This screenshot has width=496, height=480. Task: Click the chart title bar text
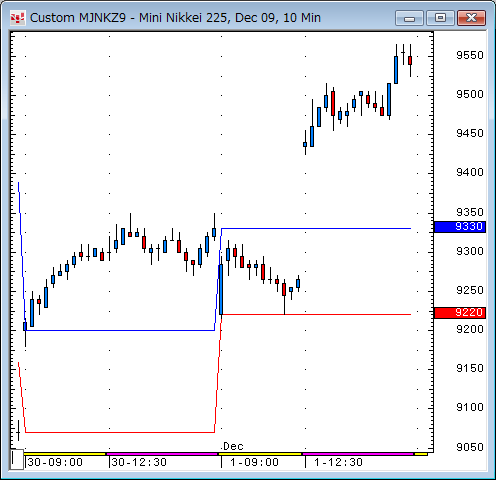click(175, 18)
